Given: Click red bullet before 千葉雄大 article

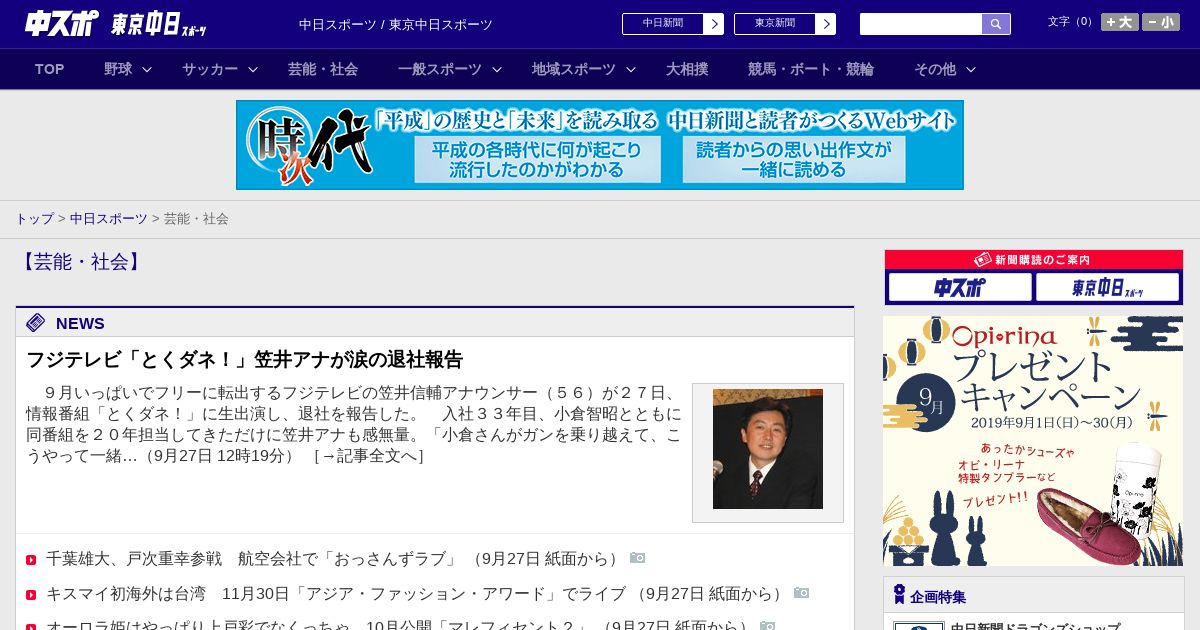Looking at the screenshot, I should pyautogui.click(x=31, y=560).
